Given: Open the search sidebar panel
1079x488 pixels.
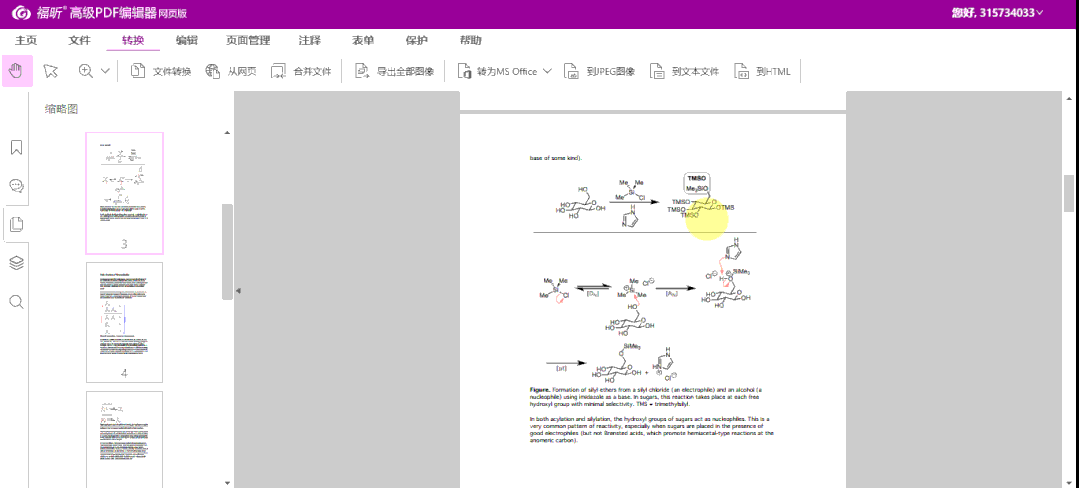Looking at the screenshot, I should pos(16,301).
